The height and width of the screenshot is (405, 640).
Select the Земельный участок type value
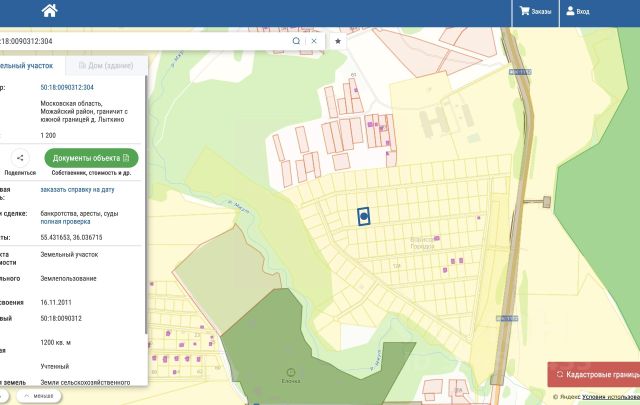(x=69, y=254)
